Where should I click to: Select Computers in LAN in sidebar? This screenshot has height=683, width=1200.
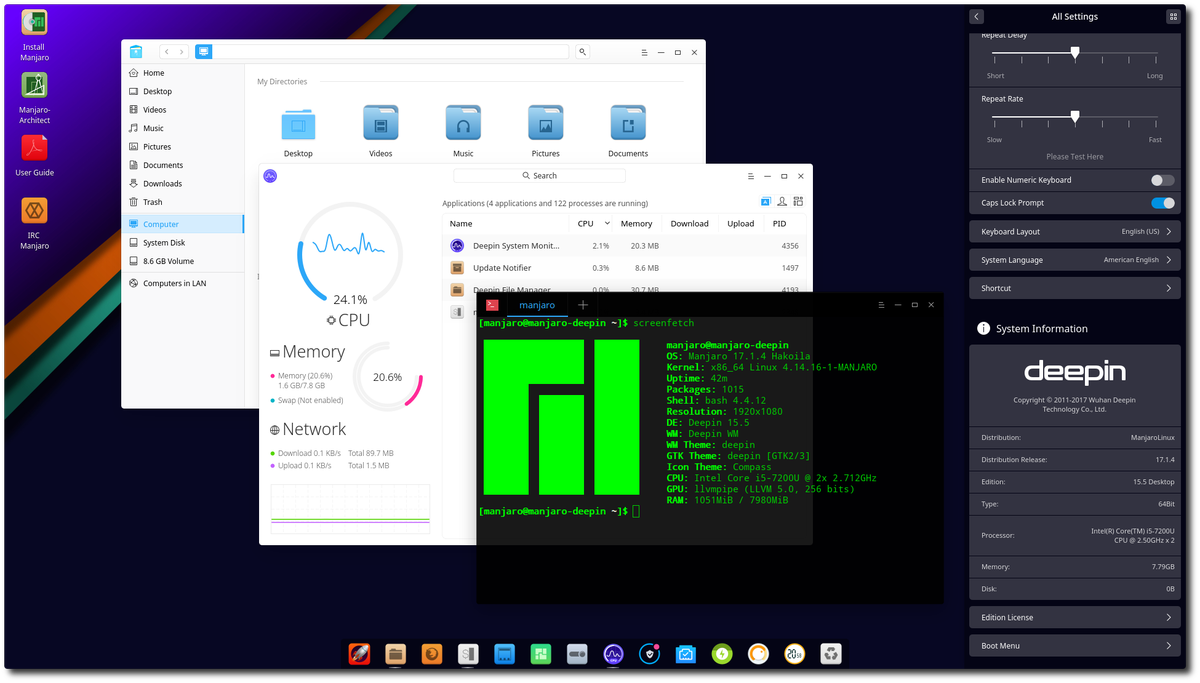183,283
